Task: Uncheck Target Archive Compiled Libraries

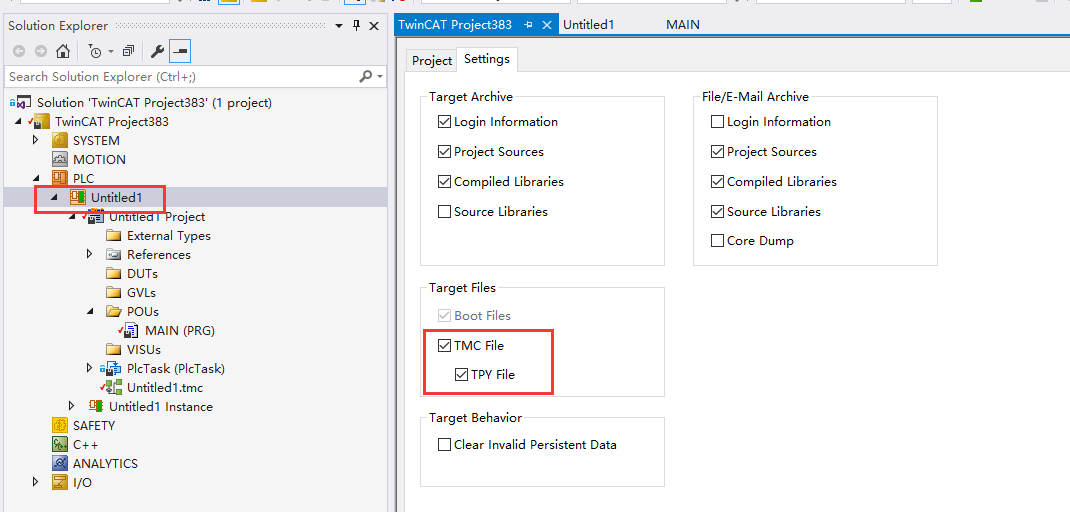Action: 444,182
